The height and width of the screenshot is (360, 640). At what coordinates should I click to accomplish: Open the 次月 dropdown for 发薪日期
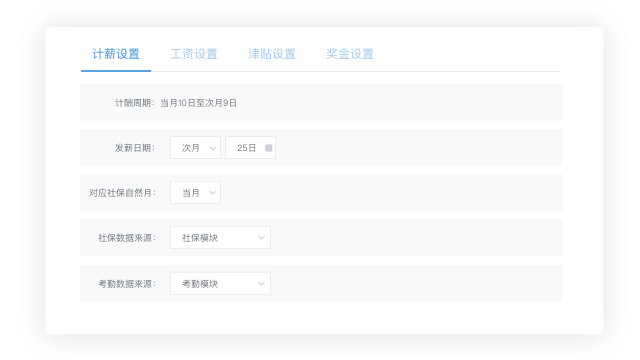(x=196, y=148)
